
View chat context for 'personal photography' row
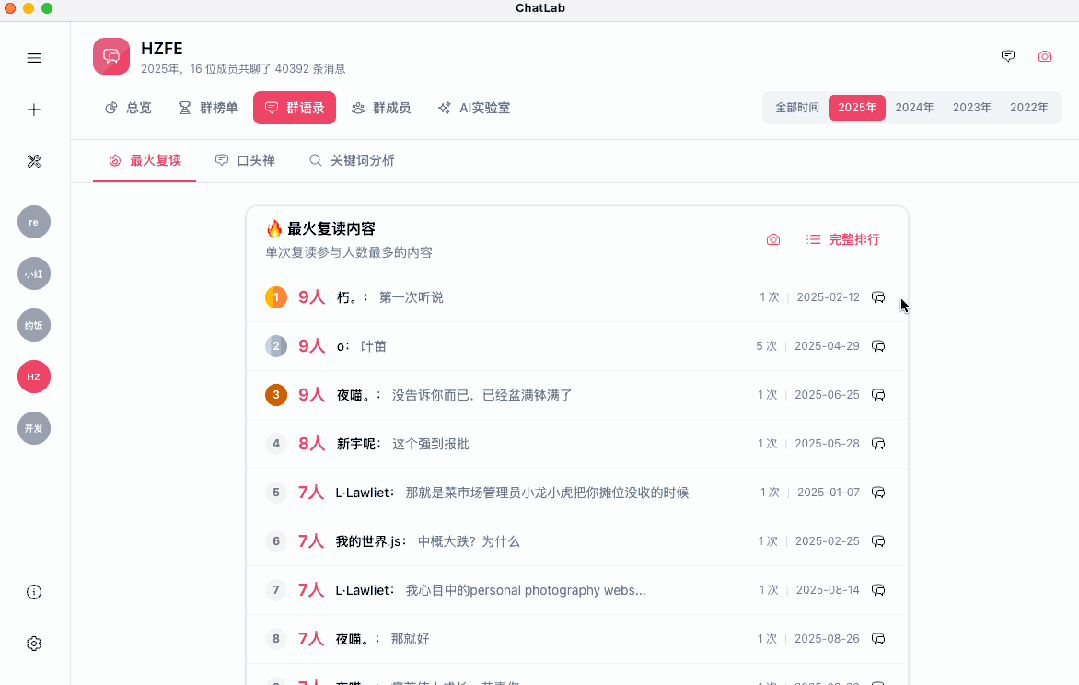(x=878, y=590)
